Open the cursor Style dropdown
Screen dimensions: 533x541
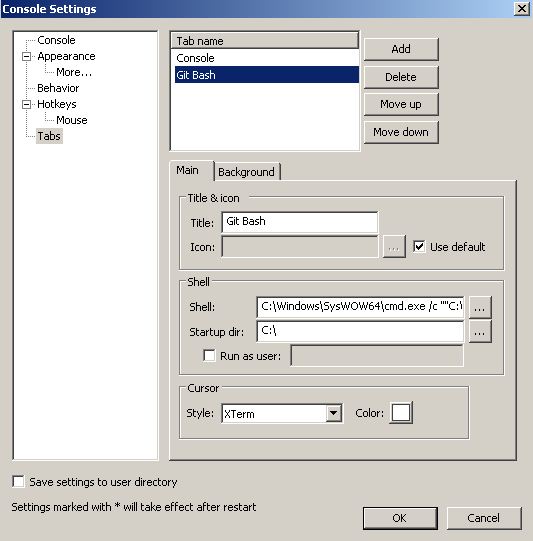333,413
